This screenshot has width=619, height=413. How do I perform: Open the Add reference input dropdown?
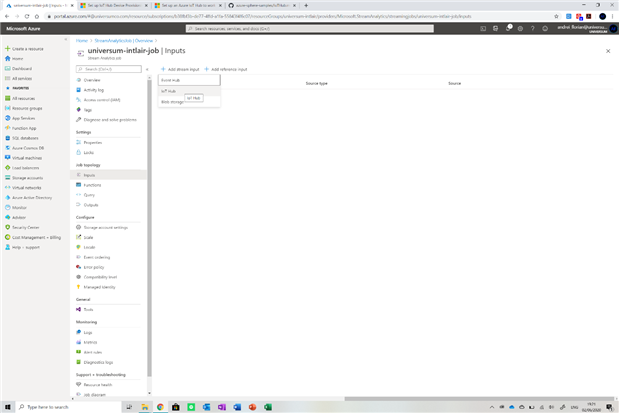pyautogui.click(x=226, y=69)
